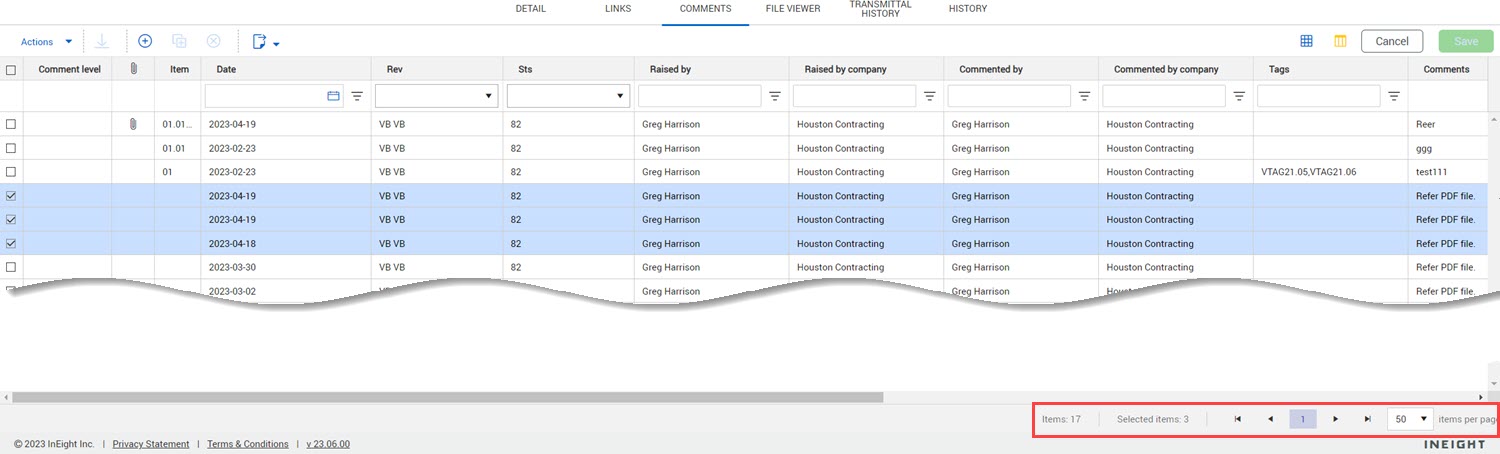This screenshot has height=454, width=1500.
Task: Open the Actions dropdown menu
Action: tap(46, 42)
